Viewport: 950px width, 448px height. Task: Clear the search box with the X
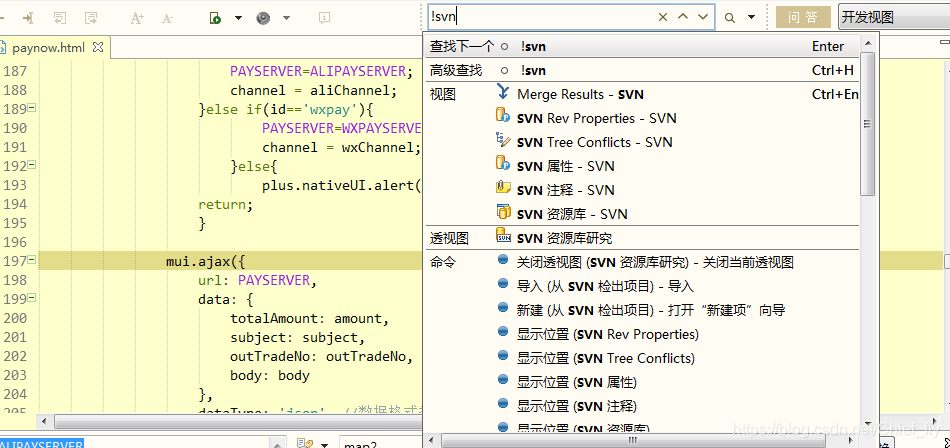663,18
